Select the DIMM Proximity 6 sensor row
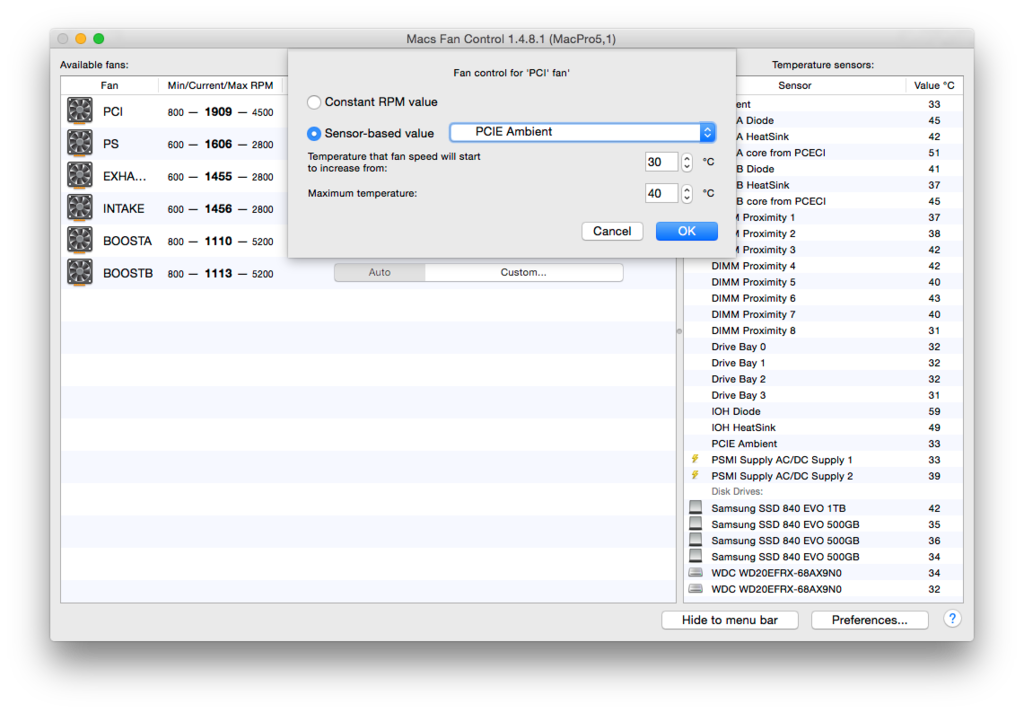Image resolution: width=1024 pixels, height=713 pixels. point(824,298)
